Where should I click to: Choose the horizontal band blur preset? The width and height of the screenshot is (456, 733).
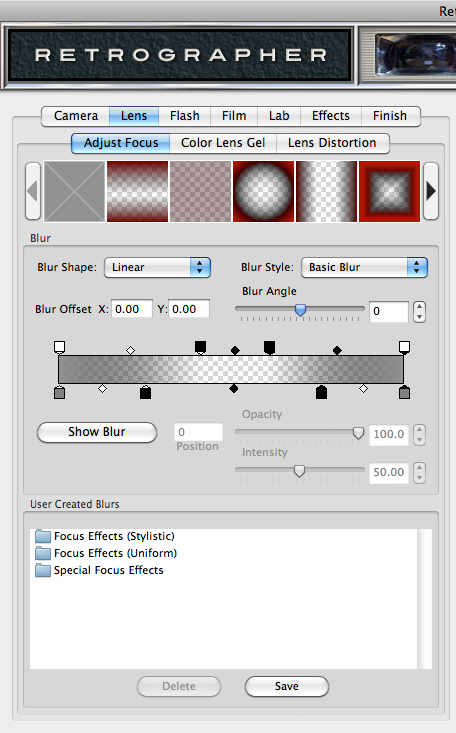[x=138, y=191]
